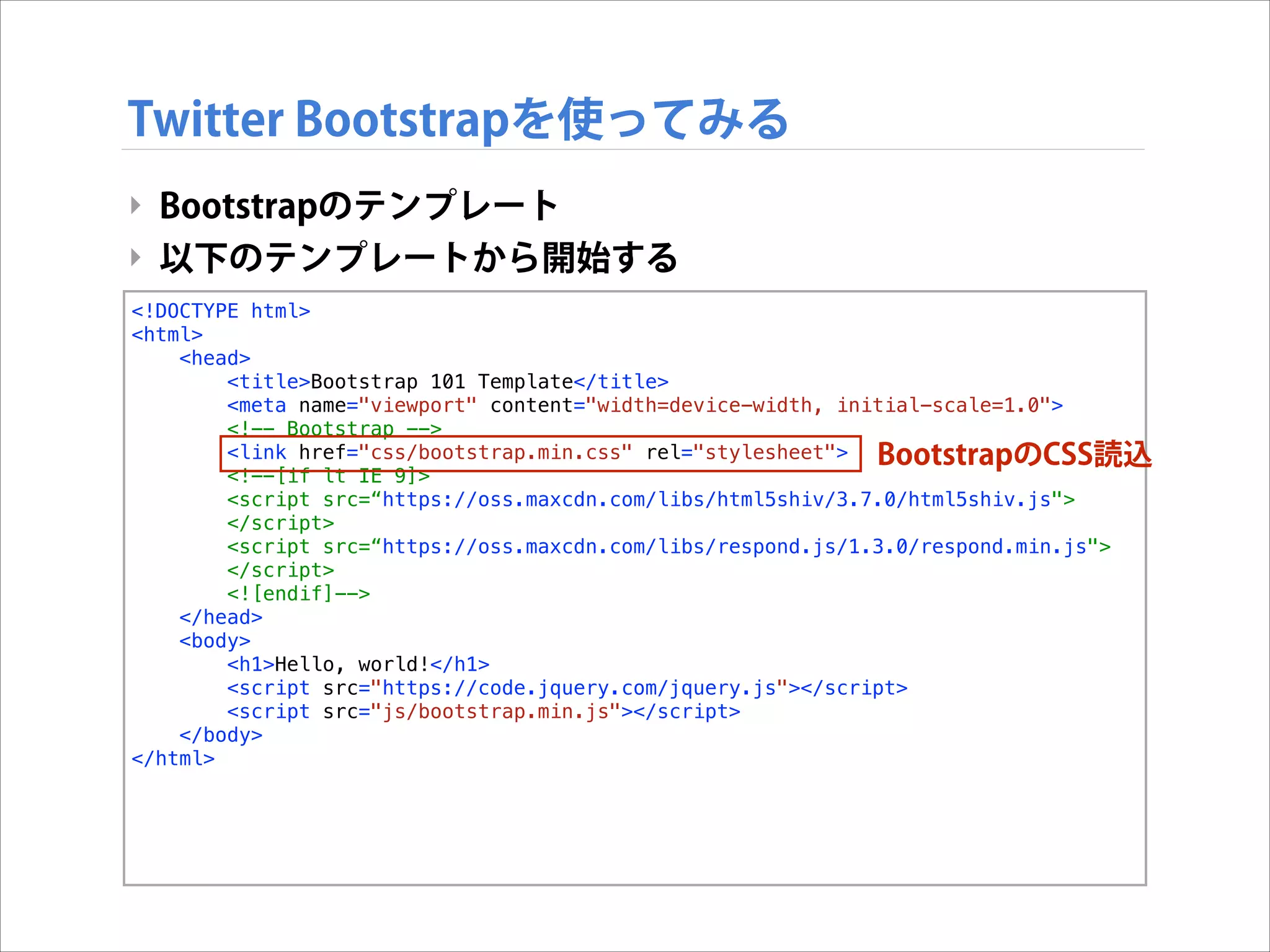Click the code.jquery.com/jquery.js script line
The image size is (1270, 952).
[x=567, y=688]
